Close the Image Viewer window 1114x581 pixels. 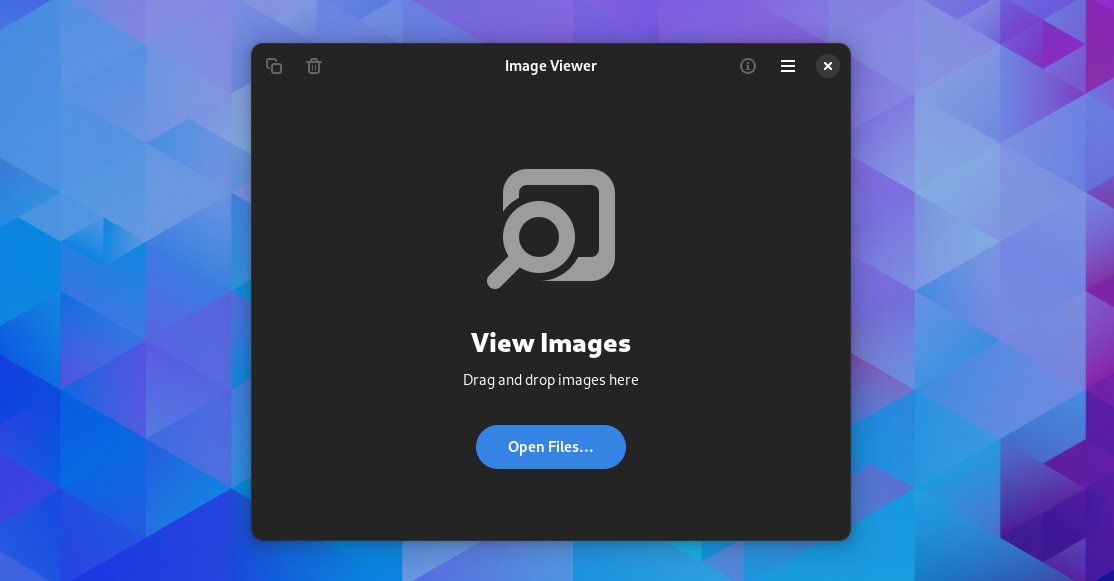pos(828,66)
